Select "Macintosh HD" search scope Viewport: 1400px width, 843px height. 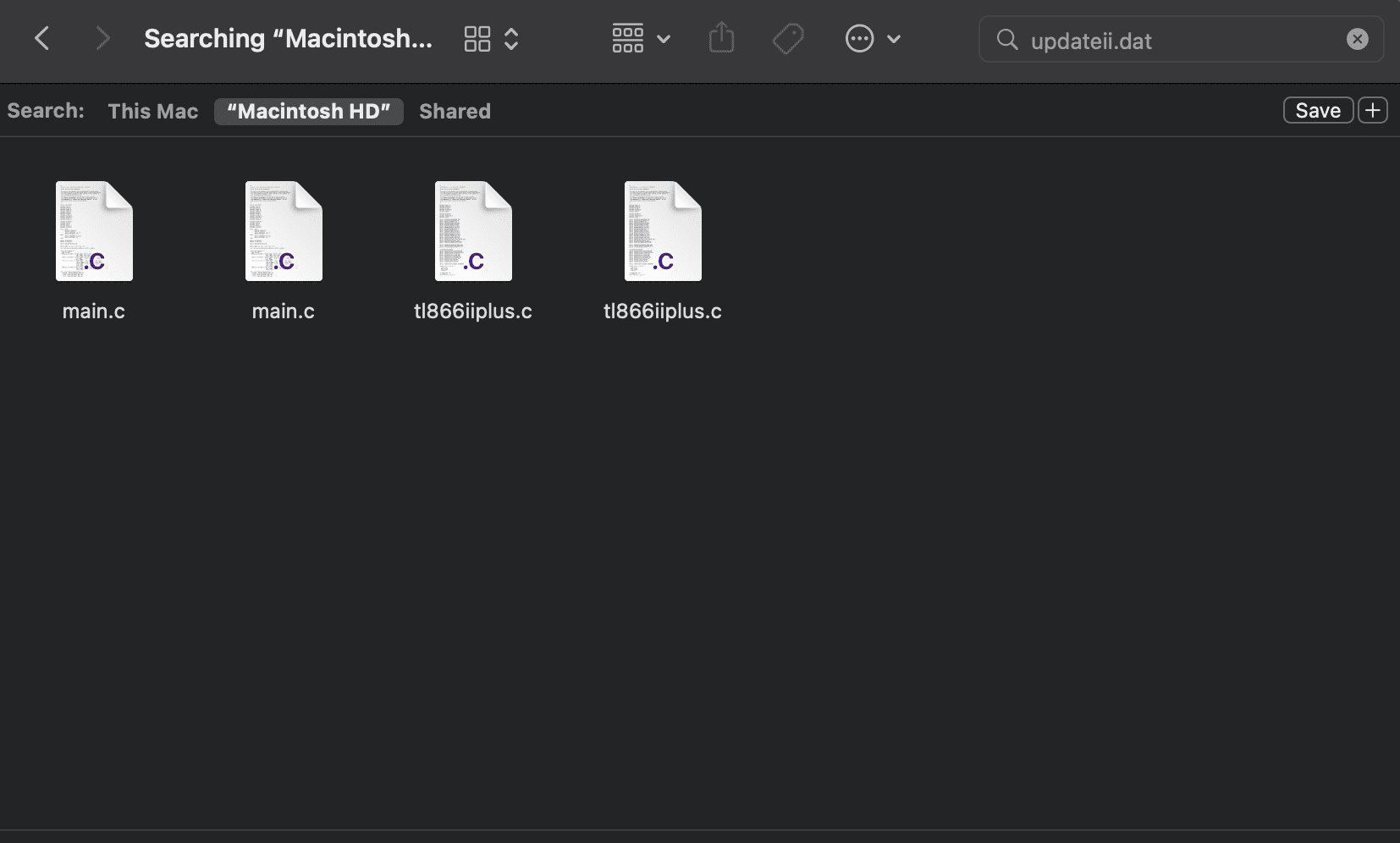(x=309, y=111)
